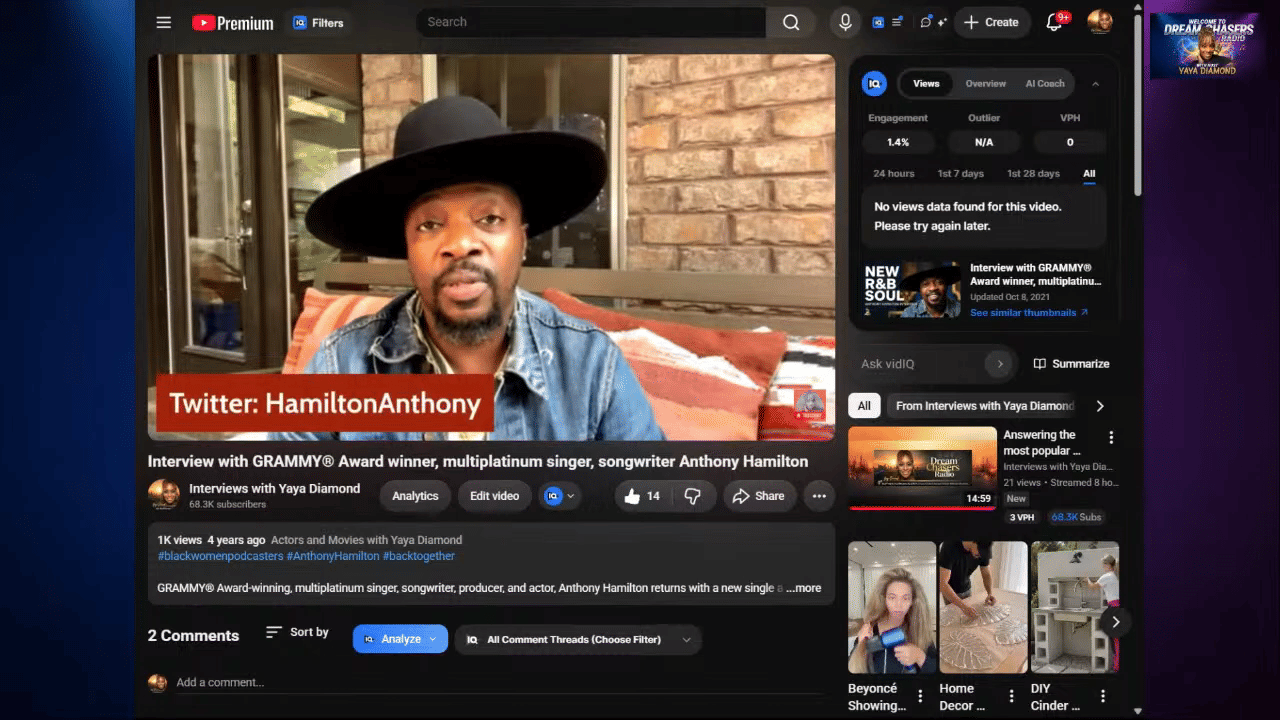Show more filter chips with the right arrow
Screen dimensions: 1280x720
(x=1100, y=406)
